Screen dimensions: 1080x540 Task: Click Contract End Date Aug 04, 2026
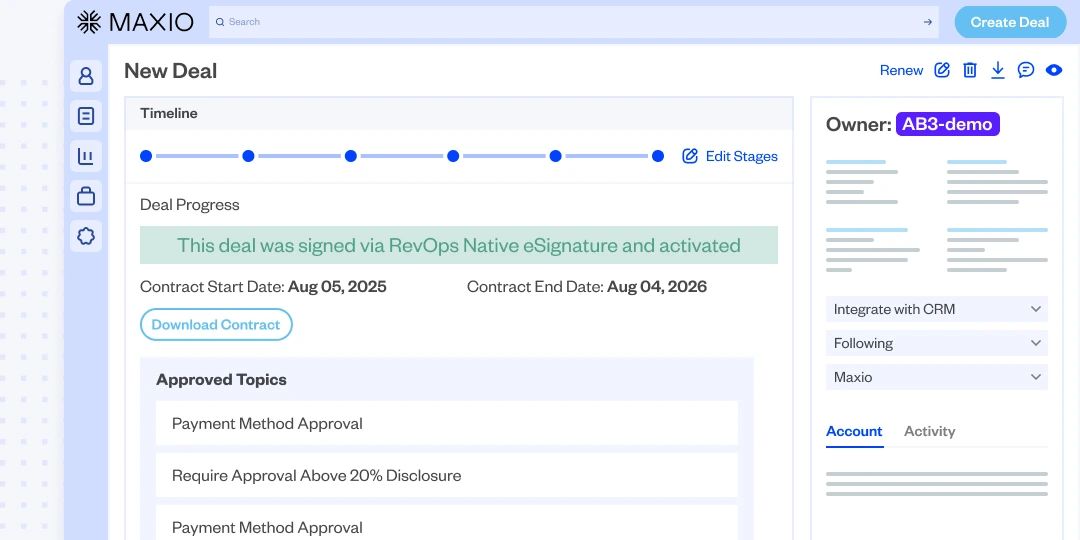587,287
